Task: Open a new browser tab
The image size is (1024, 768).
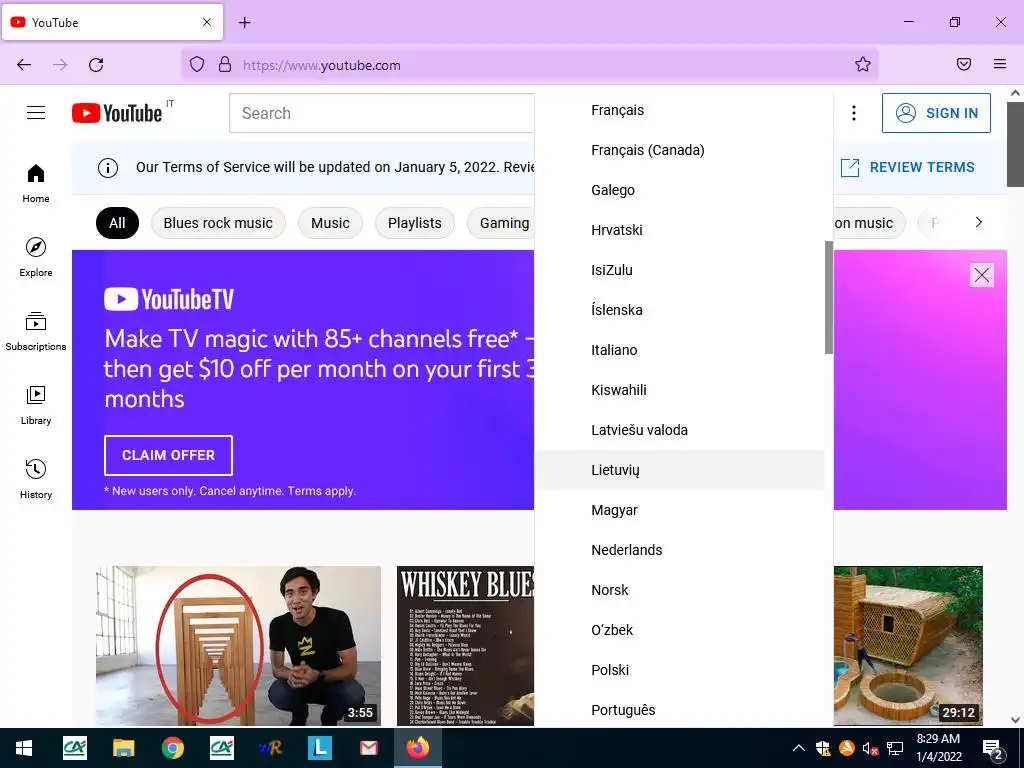Action: [x=244, y=23]
